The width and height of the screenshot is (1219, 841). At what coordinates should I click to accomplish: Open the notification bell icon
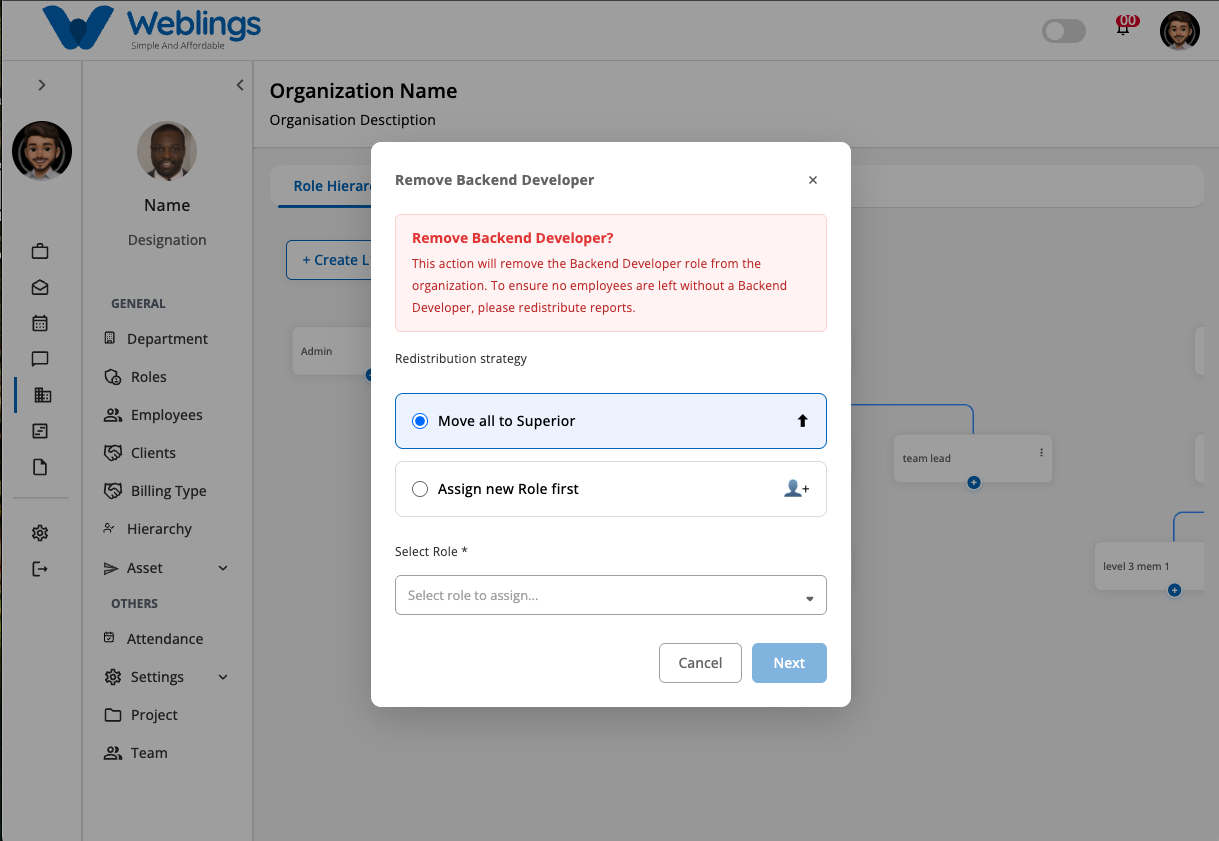point(1124,26)
